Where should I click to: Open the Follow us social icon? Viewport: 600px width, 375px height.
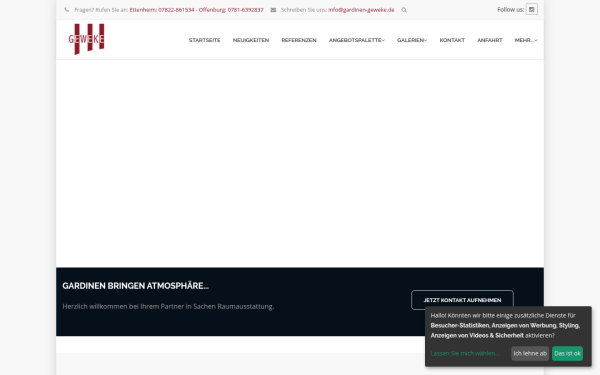click(x=532, y=9)
